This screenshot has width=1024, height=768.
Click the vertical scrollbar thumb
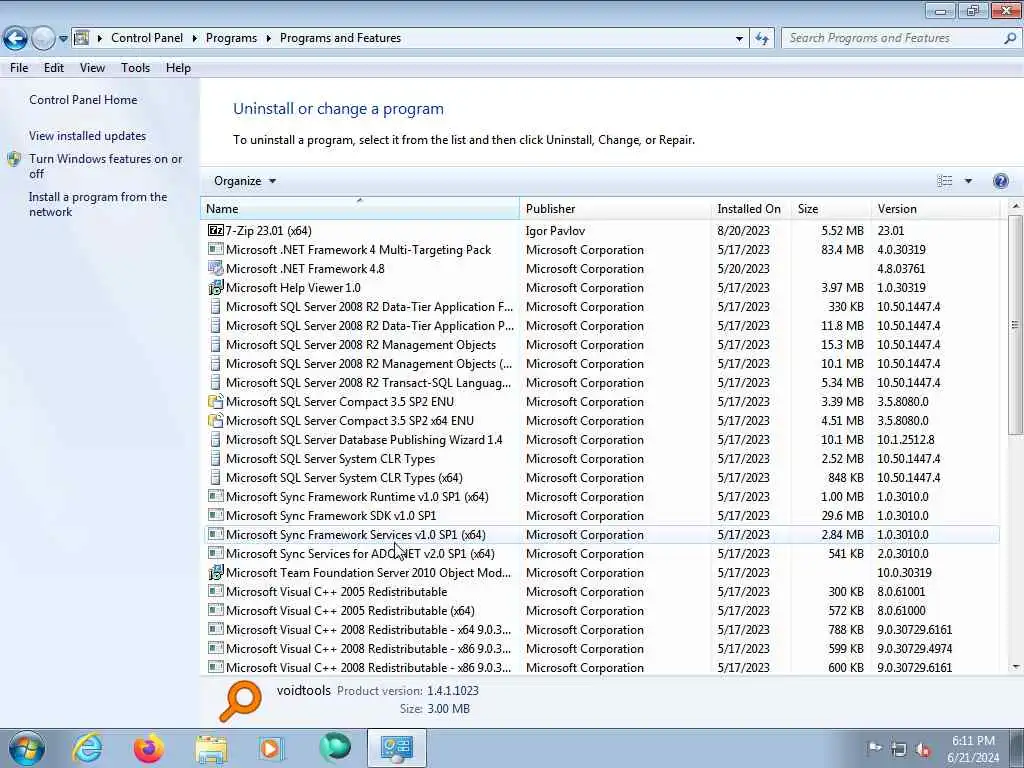tap(1015, 325)
